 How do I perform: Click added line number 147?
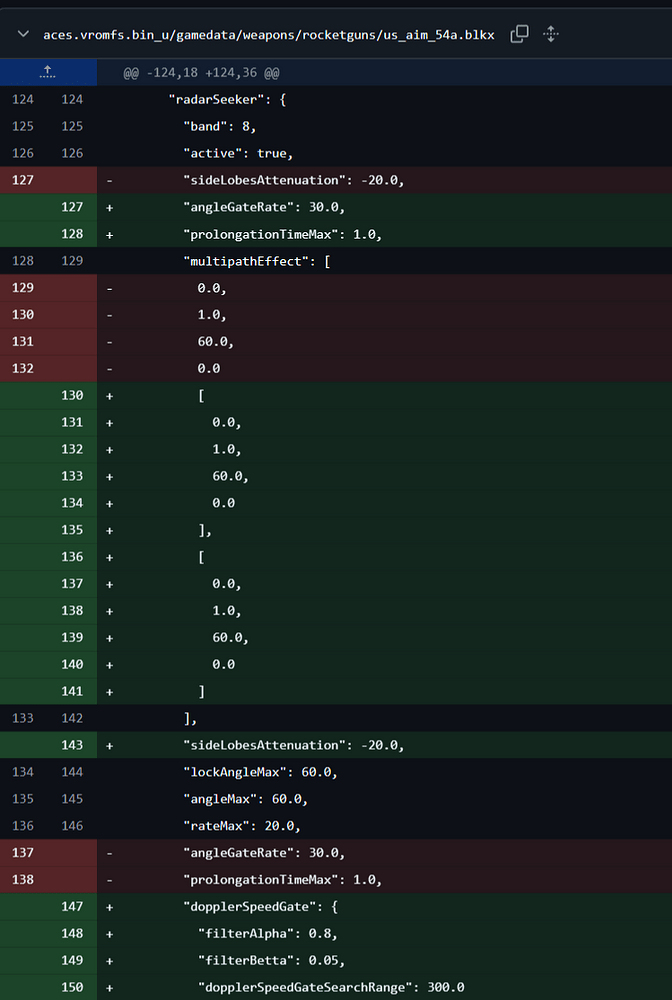point(72,906)
